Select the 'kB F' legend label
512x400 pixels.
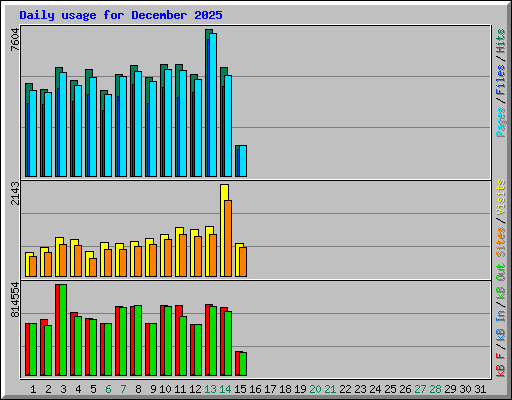pyautogui.click(x=501, y=365)
